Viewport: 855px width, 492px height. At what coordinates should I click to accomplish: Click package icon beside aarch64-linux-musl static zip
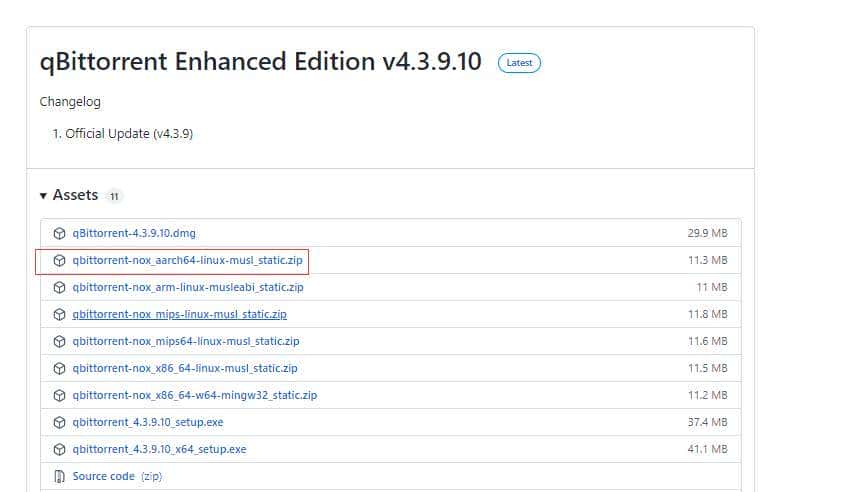[60, 260]
